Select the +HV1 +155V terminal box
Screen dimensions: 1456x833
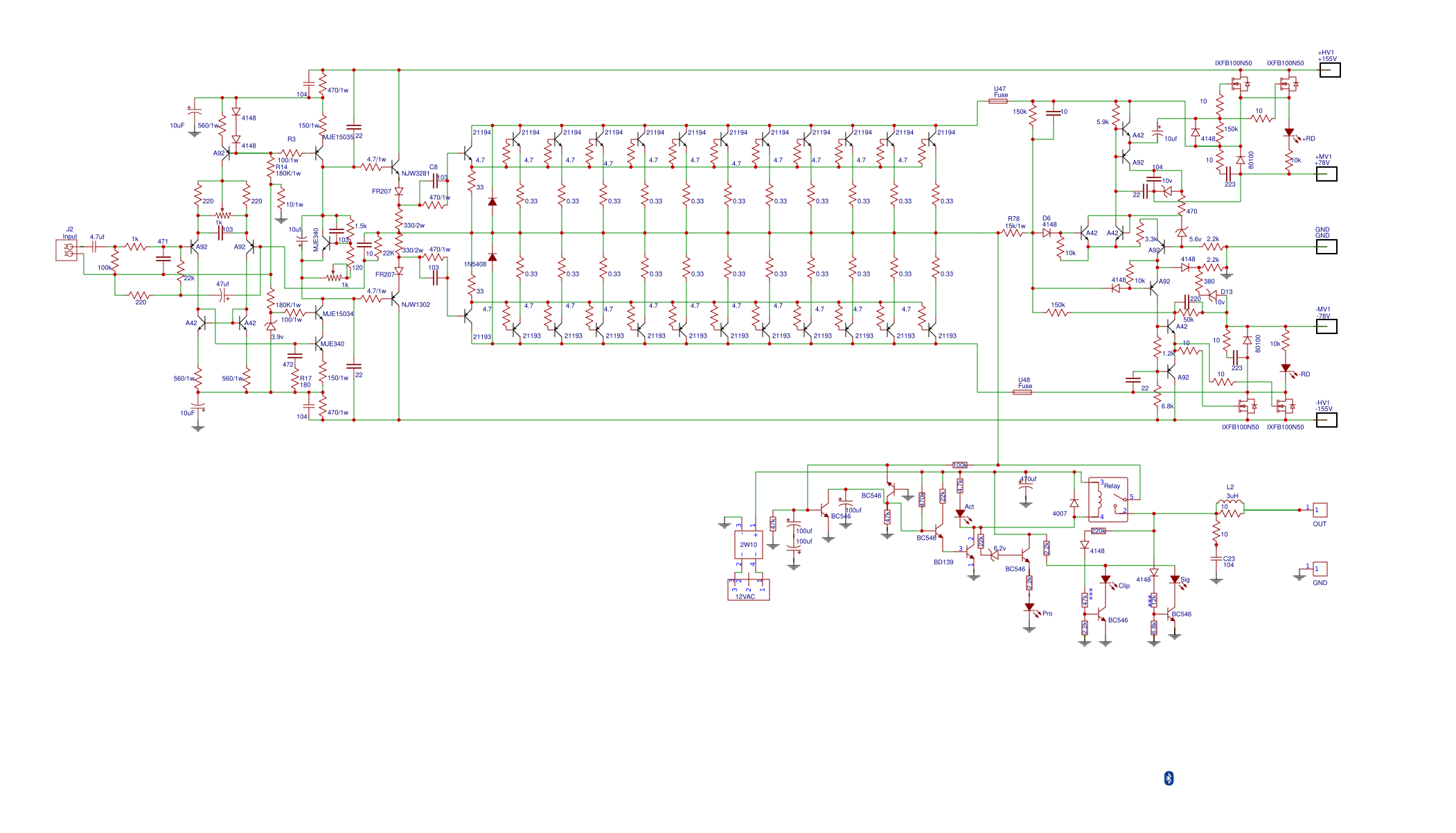point(1329,70)
